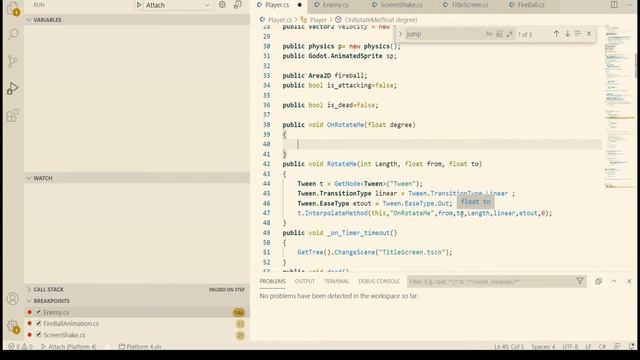
Task: Open the OnRotateMe method breadcrumb
Action: 376,20
